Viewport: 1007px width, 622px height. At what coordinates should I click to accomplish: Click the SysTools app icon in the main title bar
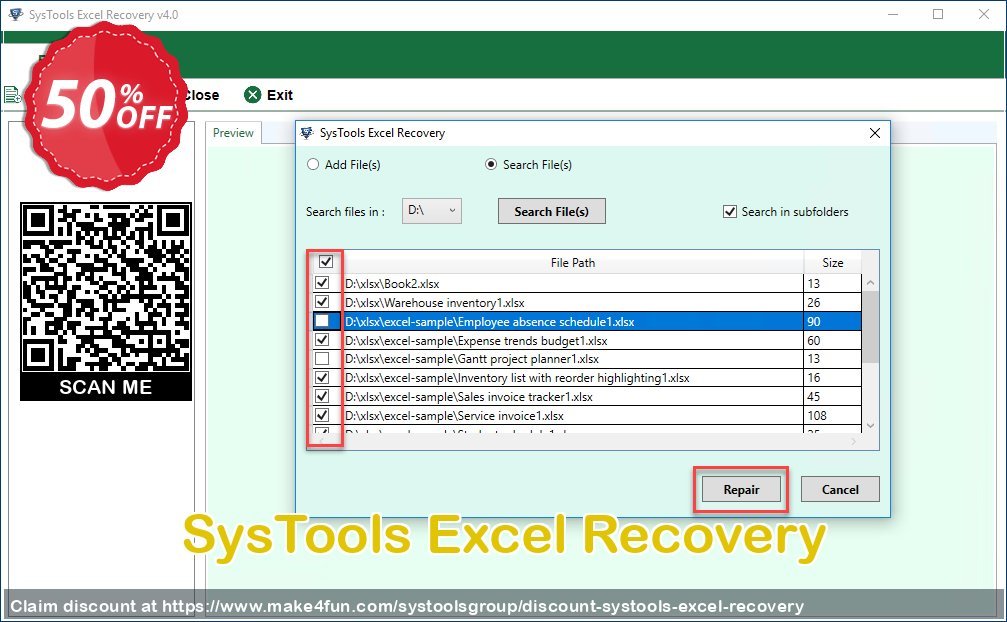pyautogui.click(x=16, y=14)
